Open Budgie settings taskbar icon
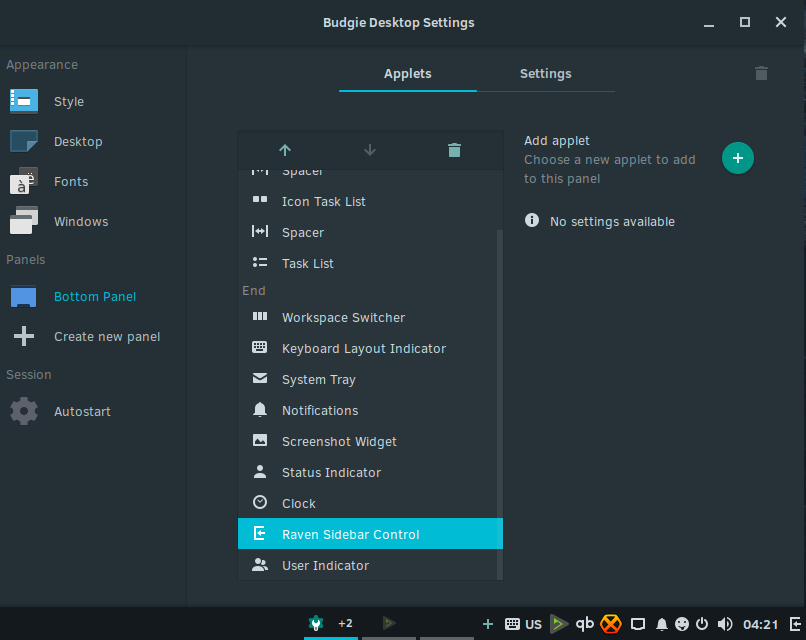This screenshot has width=806, height=640. 316,624
